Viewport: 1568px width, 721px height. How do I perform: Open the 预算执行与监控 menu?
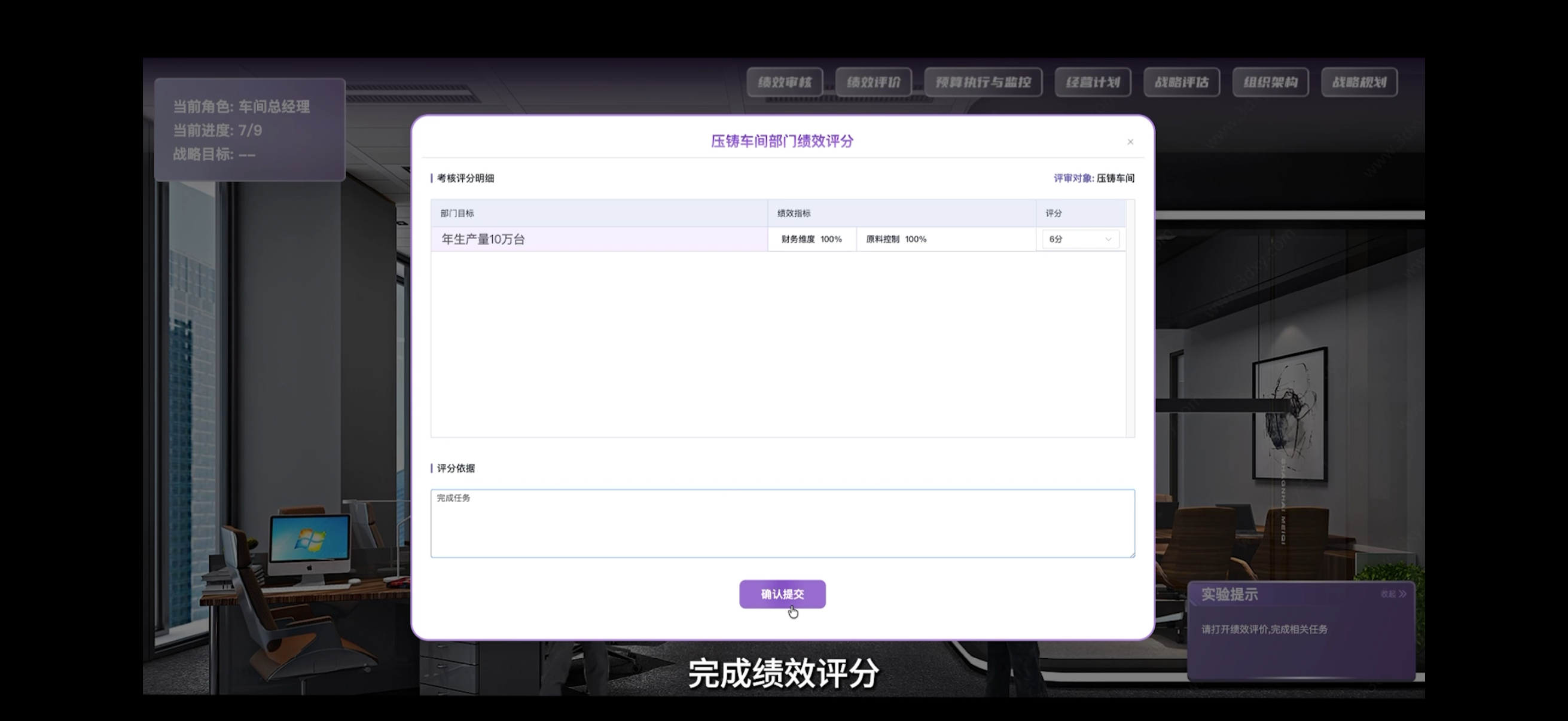983,82
